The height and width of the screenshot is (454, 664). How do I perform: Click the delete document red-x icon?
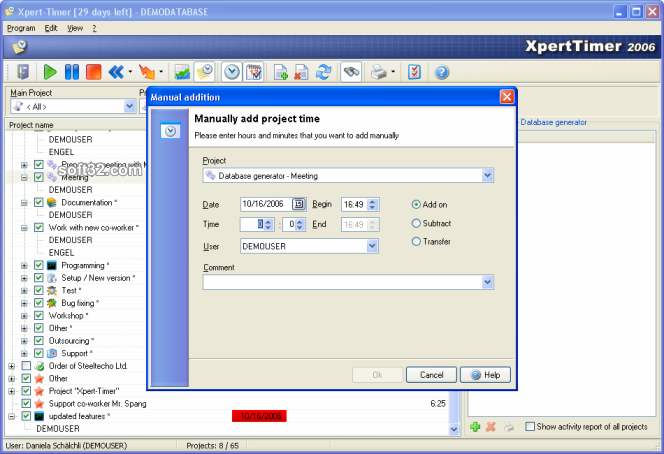(x=301, y=72)
